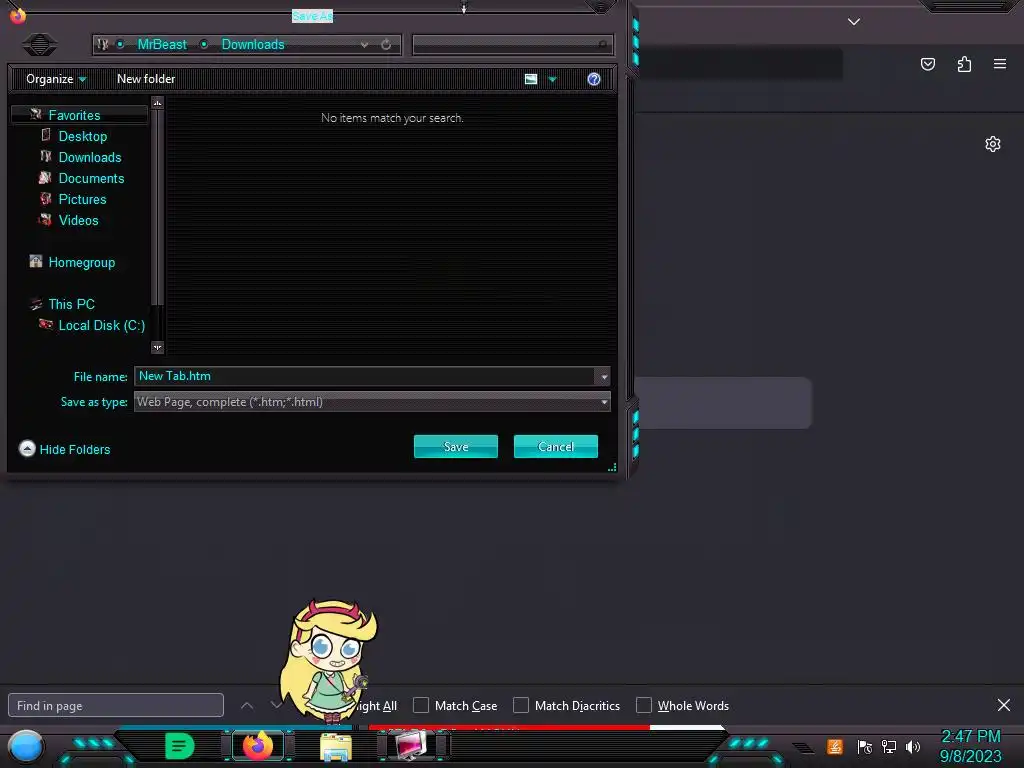Click the Firefox list all tabs chevron
Image resolution: width=1024 pixels, height=768 pixels.
(x=854, y=22)
